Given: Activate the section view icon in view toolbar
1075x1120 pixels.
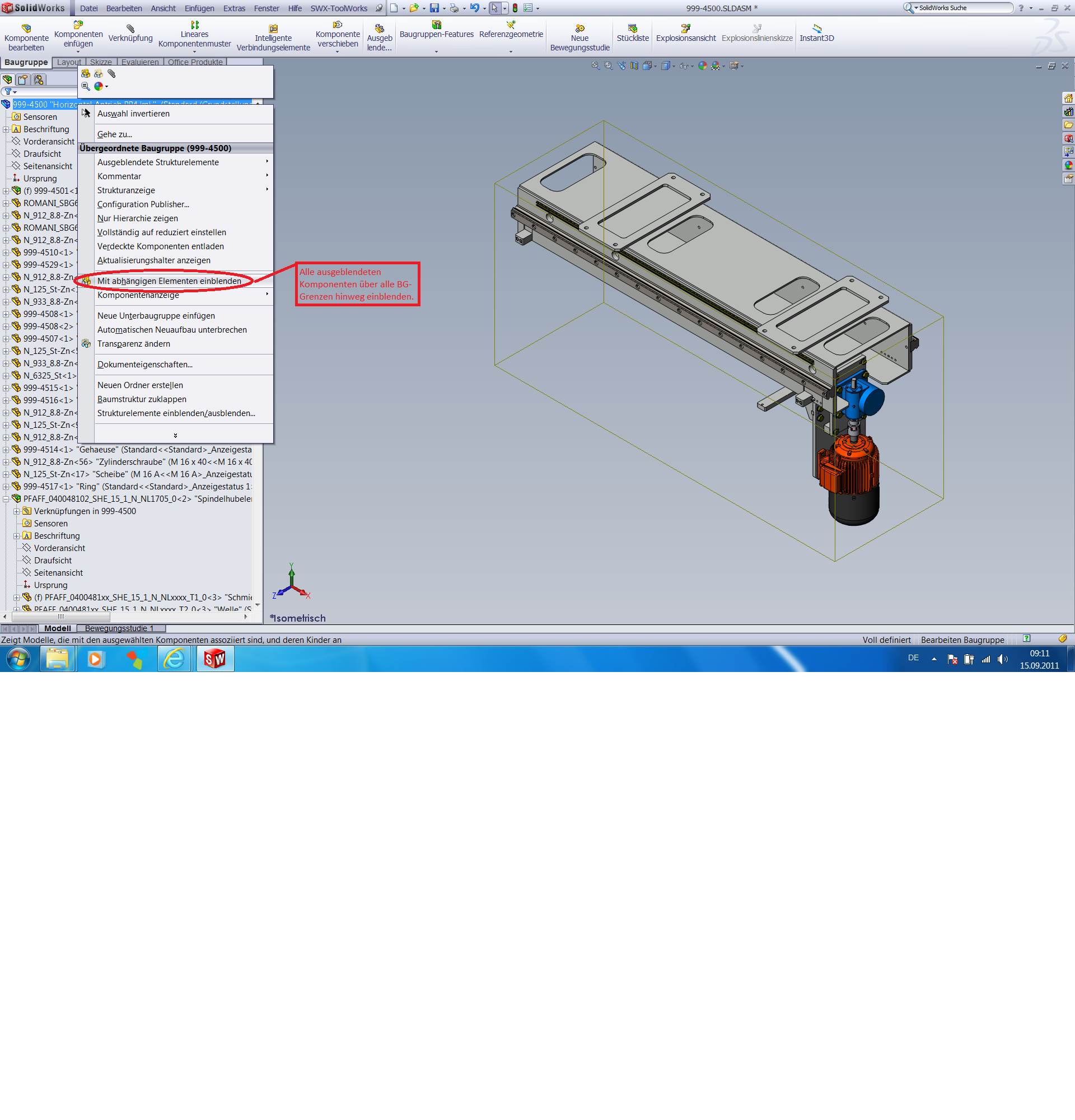Looking at the screenshot, I should click(x=634, y=66).
